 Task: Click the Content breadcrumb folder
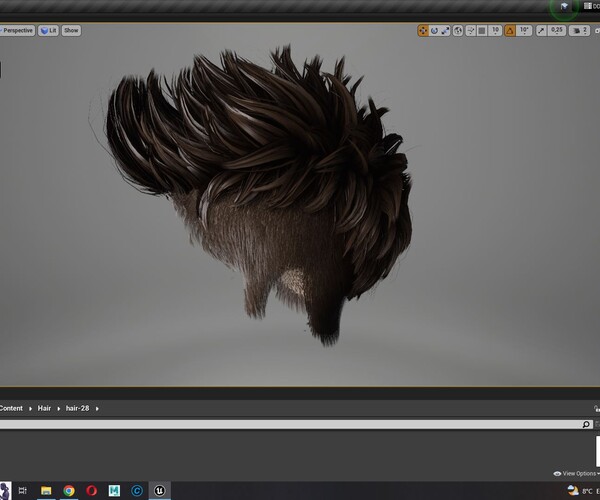click(11, 408)
